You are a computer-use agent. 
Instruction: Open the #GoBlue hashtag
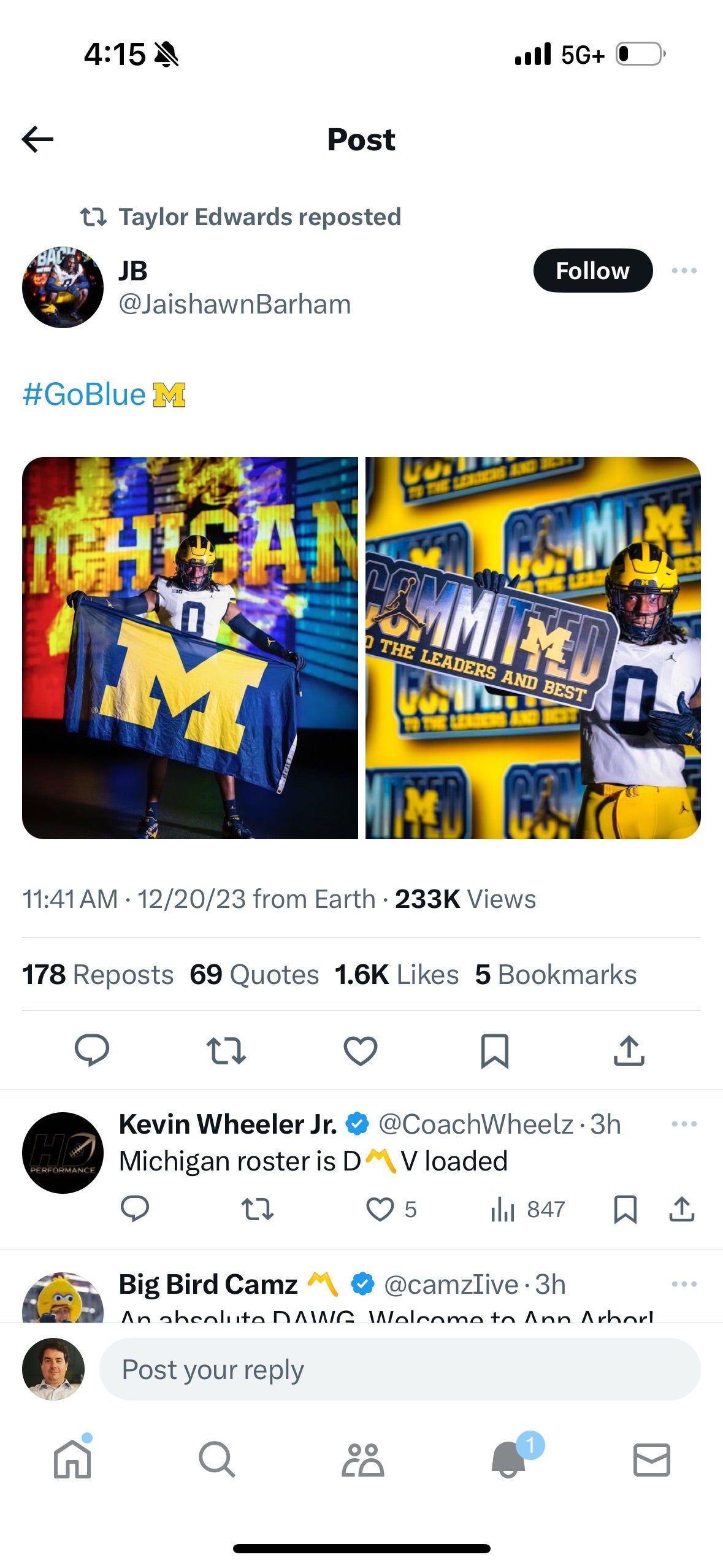[84, 394]
